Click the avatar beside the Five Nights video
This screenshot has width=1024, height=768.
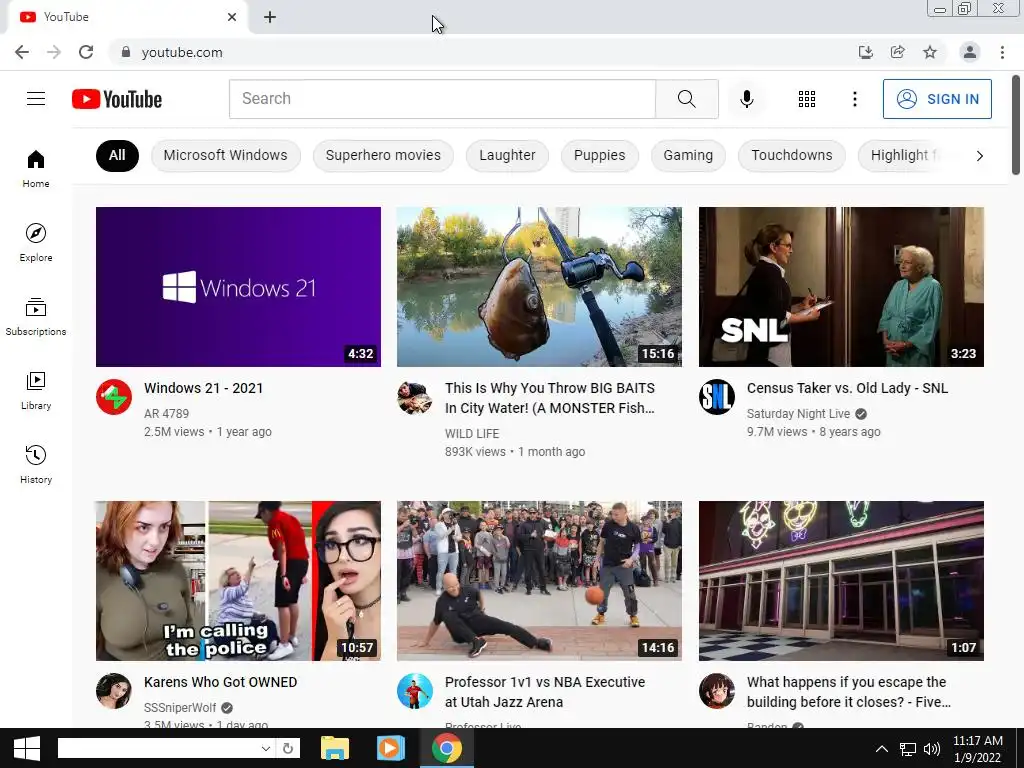point(716,691)
